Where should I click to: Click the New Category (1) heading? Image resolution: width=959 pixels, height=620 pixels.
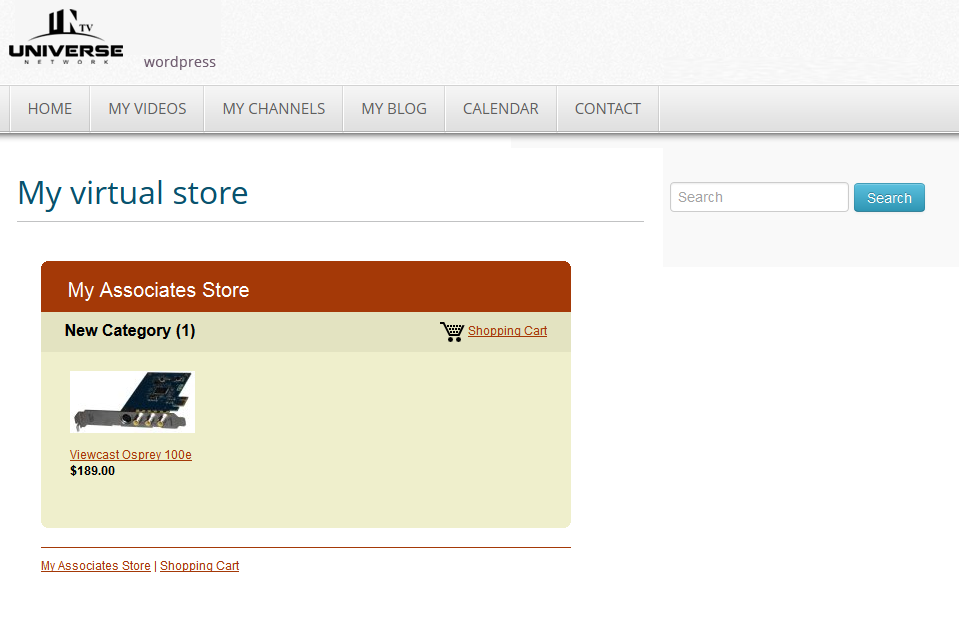(x=130, y=331)
